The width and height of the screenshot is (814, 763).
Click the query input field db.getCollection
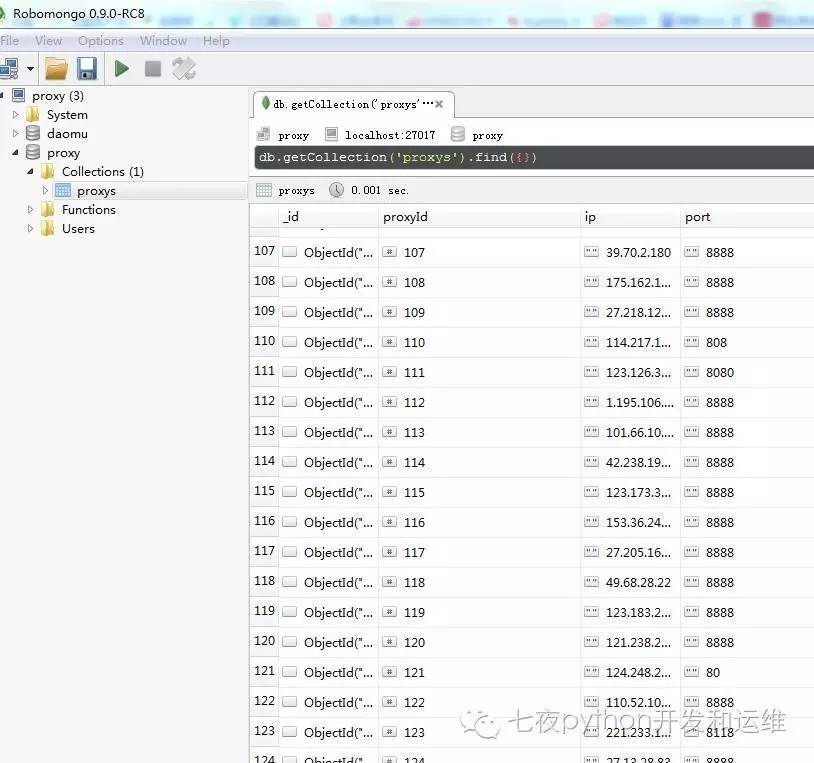534,157
